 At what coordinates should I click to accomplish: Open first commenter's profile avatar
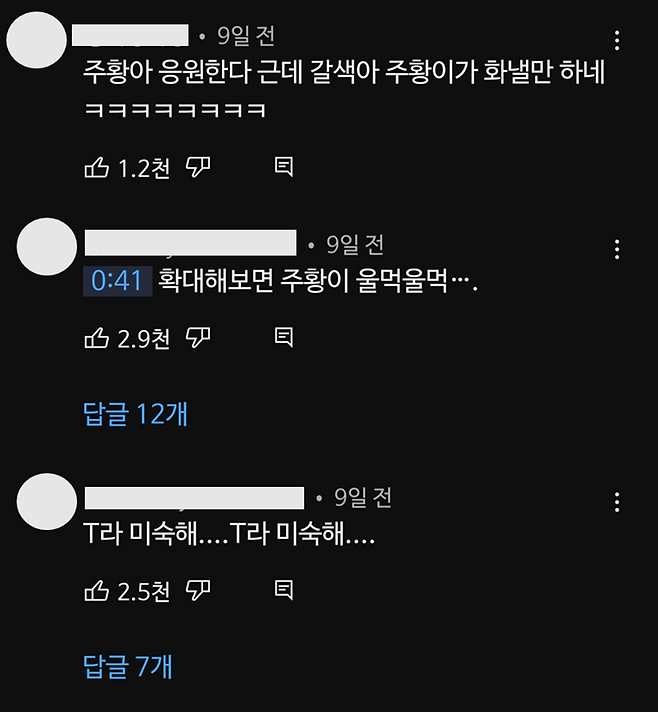click(36, 40)
